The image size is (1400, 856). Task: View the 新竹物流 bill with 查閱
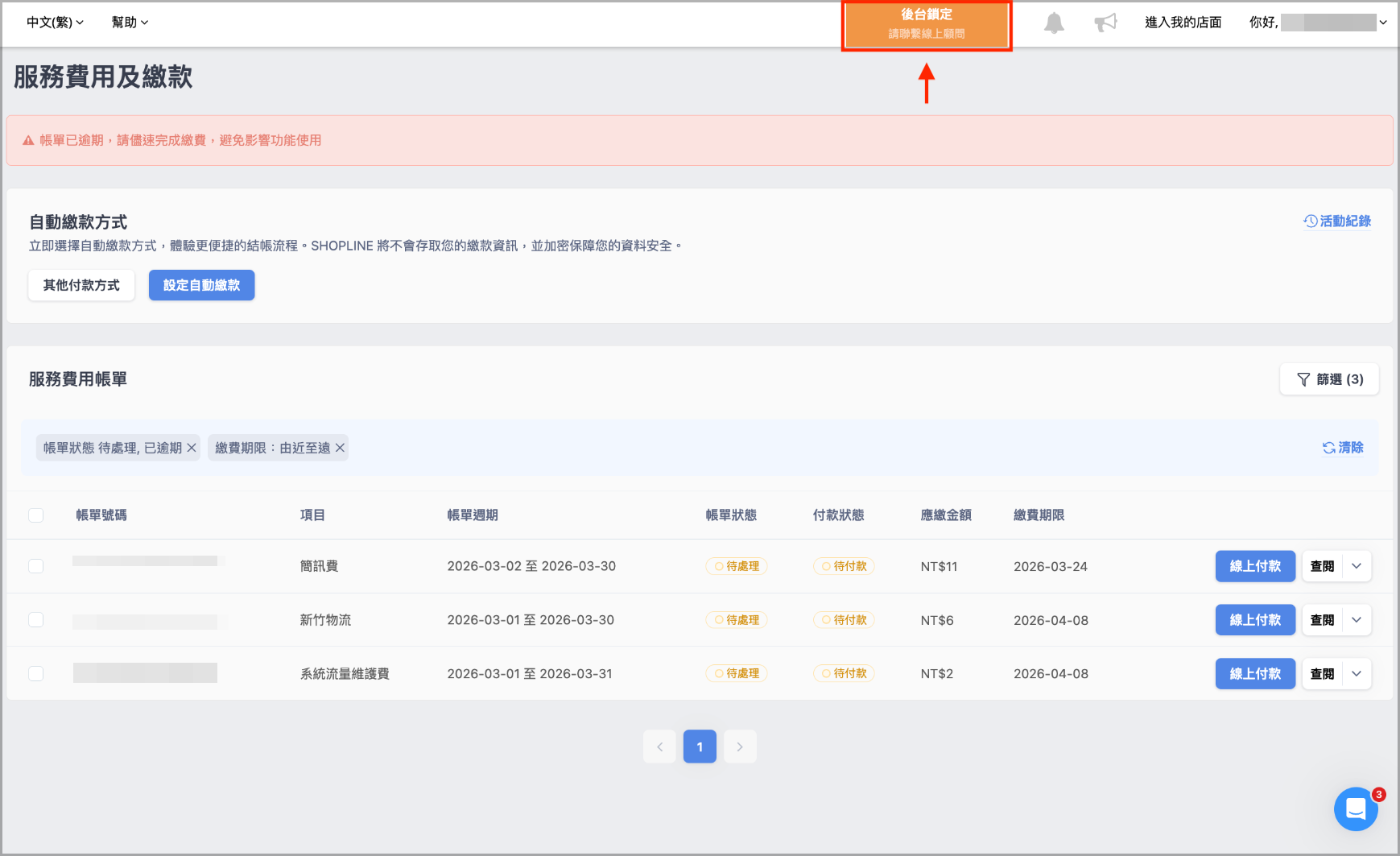[1322, 620]
